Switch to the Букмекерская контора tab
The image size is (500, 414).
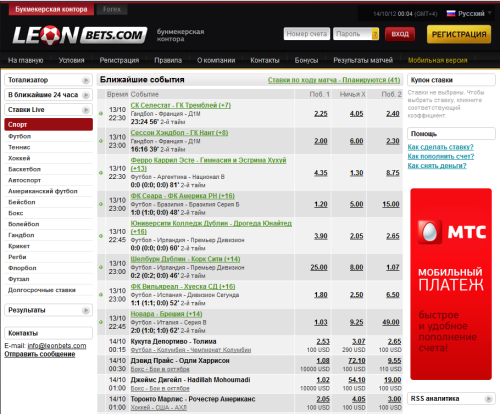pos(51,9)
